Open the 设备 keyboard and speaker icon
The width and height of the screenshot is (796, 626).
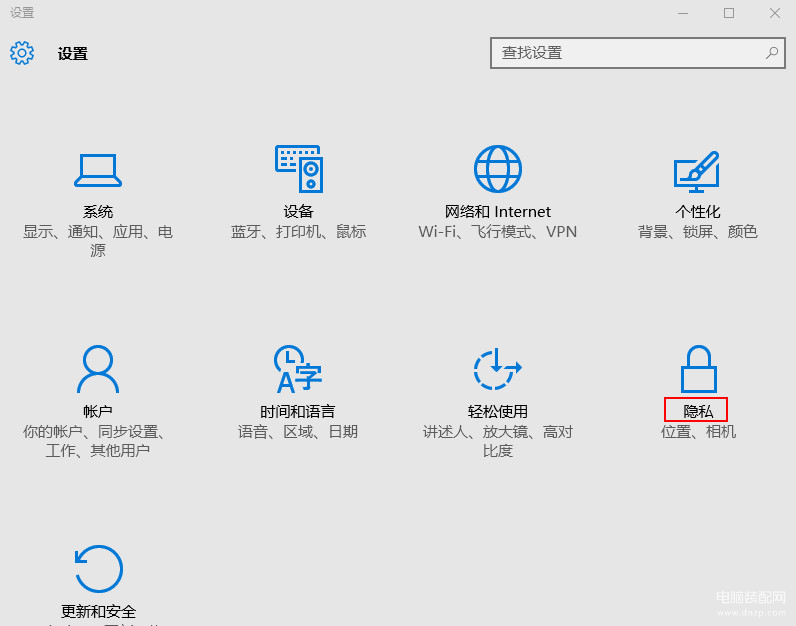click(x=298, y=169)
